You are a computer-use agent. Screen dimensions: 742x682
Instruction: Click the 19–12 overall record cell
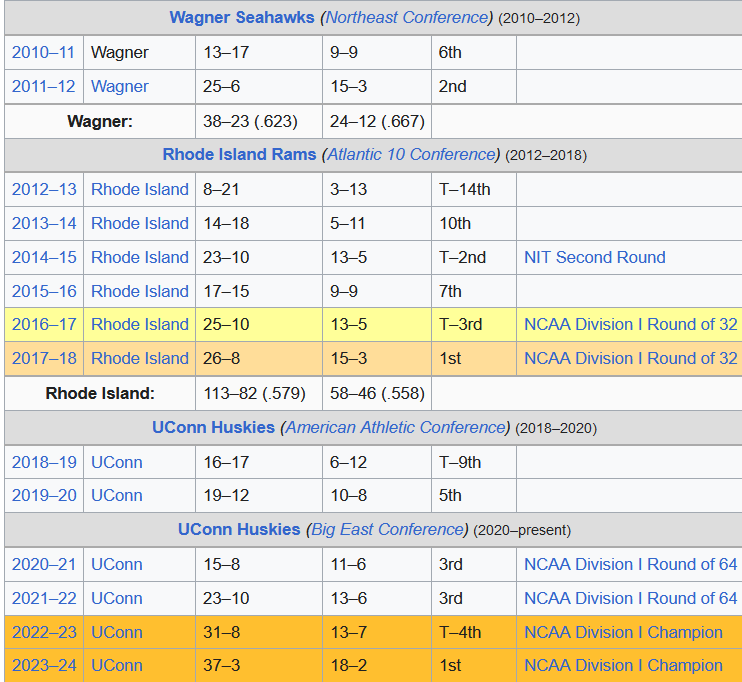(259, 496)
